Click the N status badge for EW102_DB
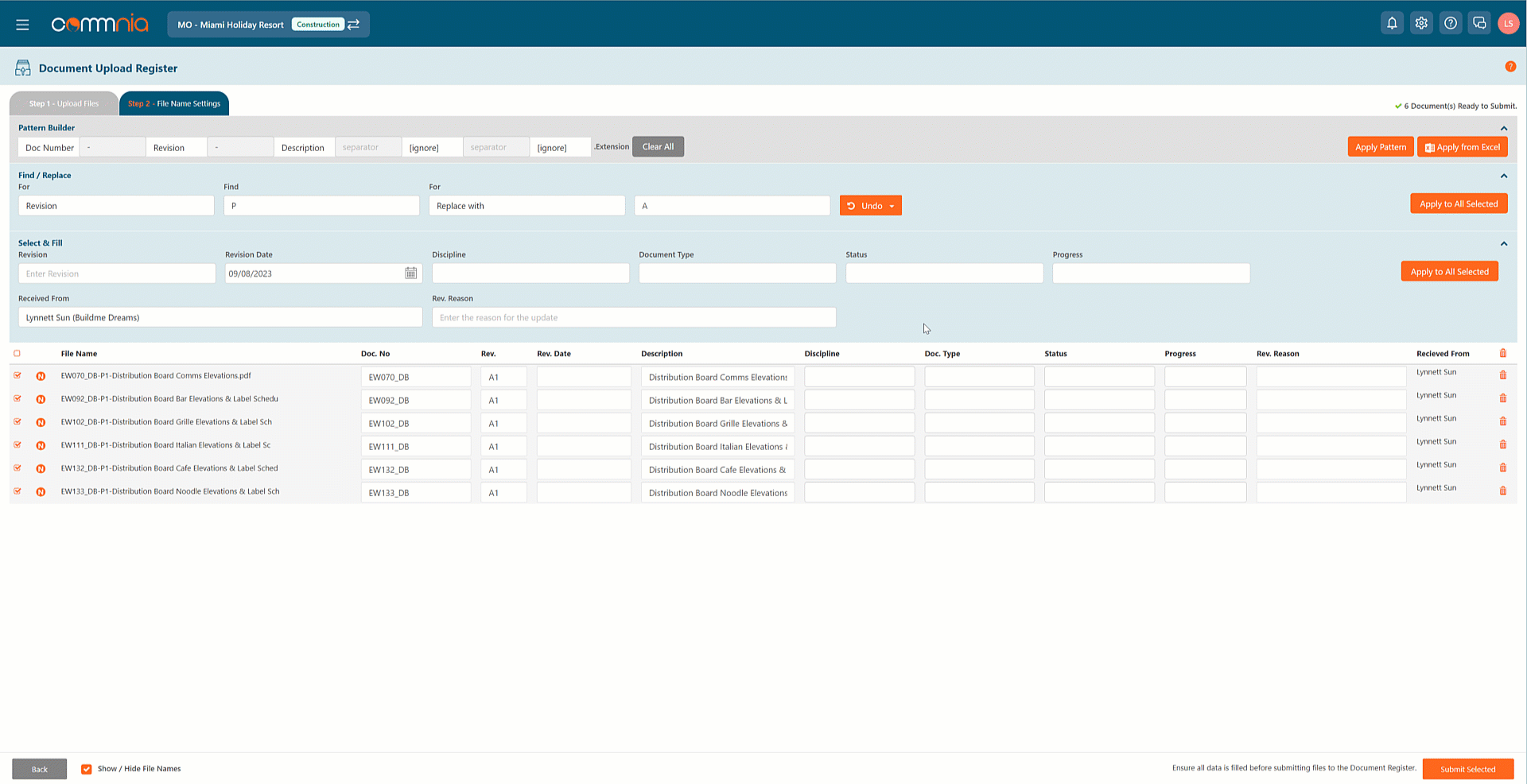 [41, 422]
